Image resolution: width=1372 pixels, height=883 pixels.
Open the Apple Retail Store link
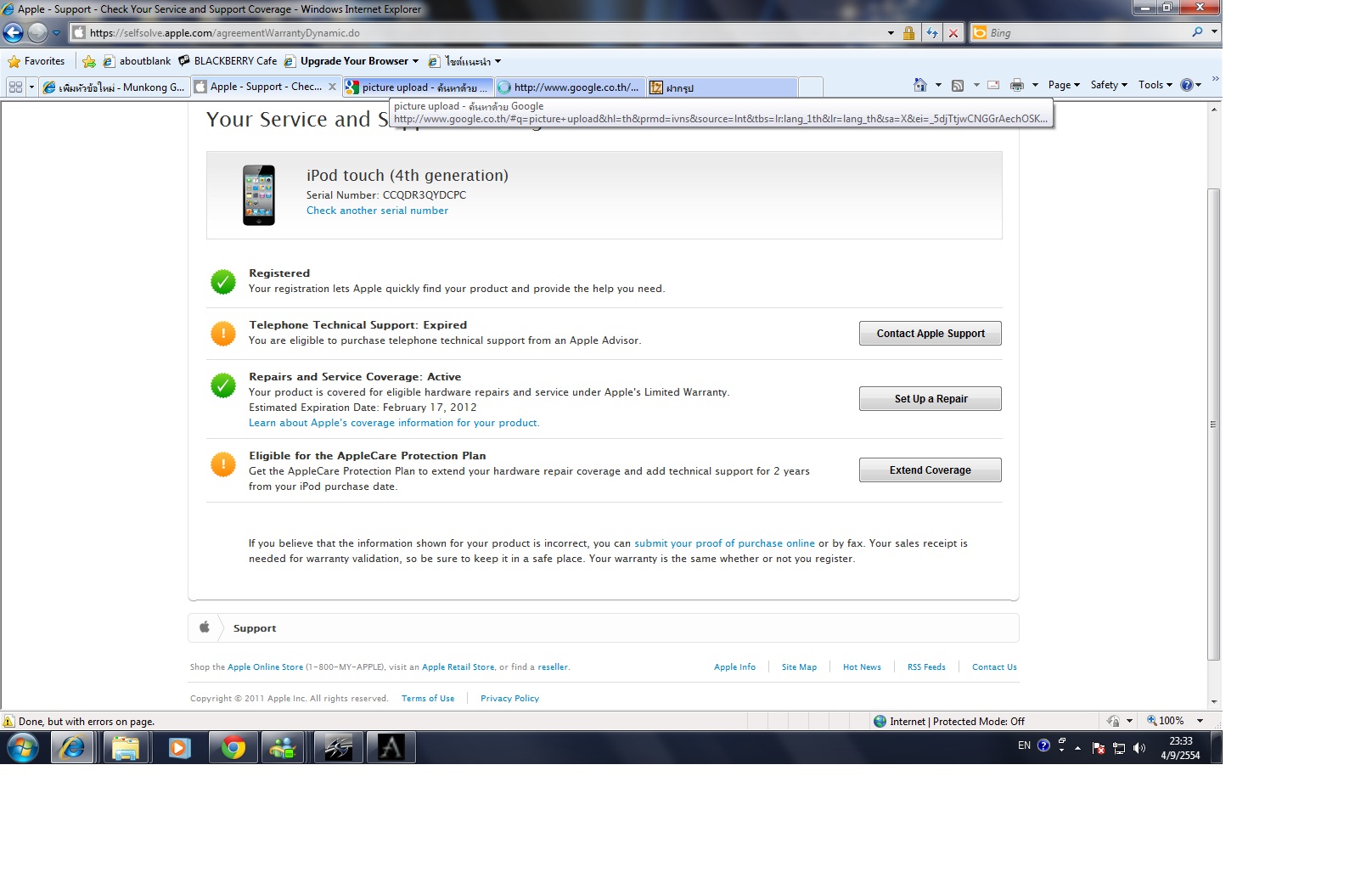coord(458,667)
